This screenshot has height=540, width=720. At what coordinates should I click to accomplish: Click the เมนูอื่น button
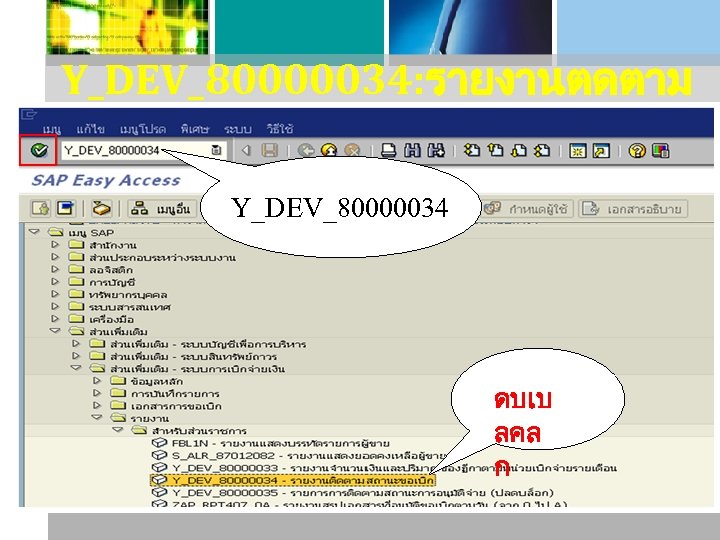162,208
